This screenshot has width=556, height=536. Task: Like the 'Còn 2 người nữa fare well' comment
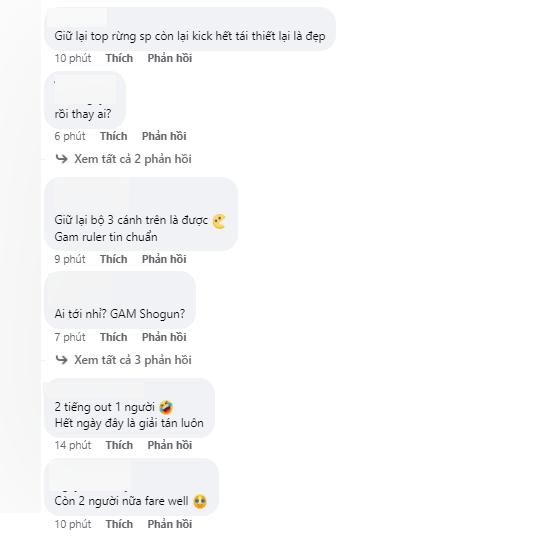click(119, 524)
